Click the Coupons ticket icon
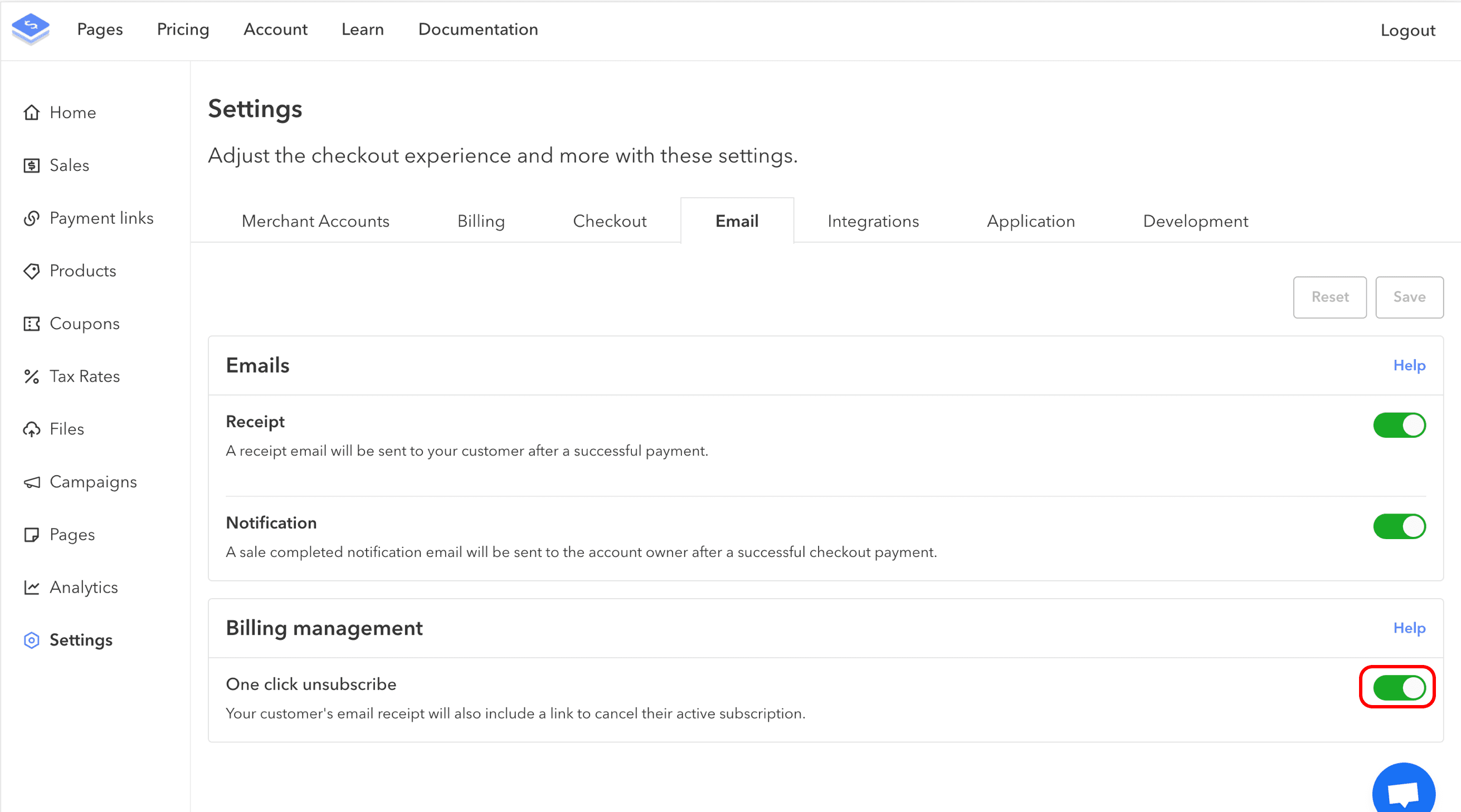 pos(32,323)
